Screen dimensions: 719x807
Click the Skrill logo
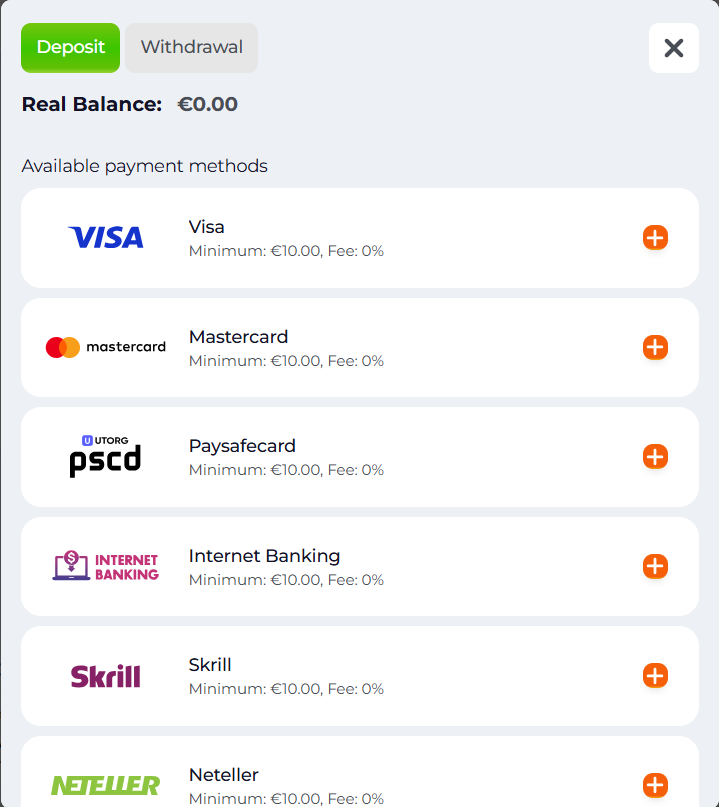106,676
